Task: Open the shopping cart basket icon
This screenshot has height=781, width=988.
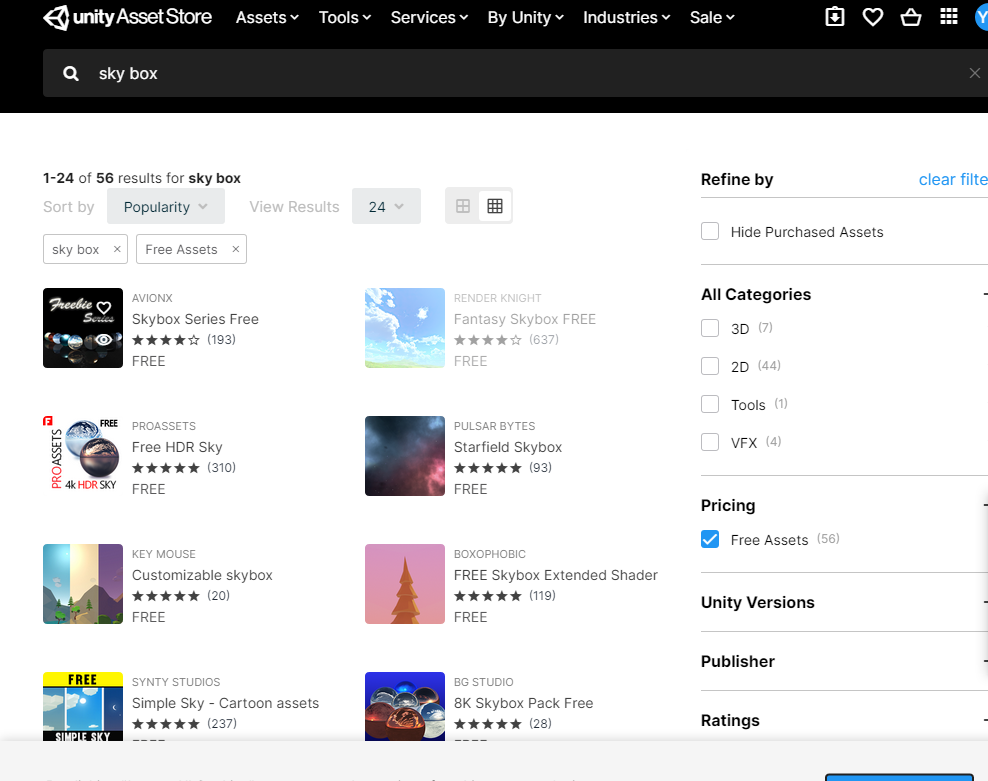Action: pos(910,17)
